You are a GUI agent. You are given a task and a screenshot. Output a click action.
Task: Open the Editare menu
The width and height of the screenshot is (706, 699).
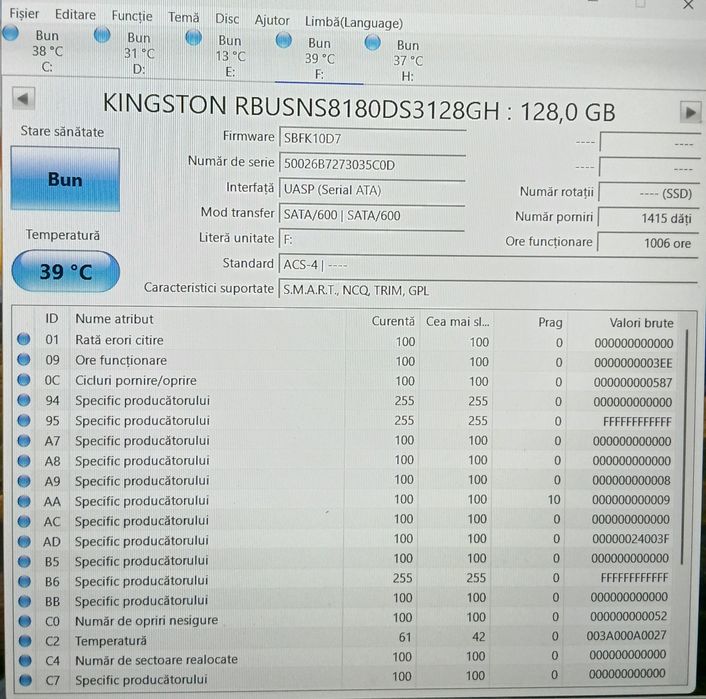click(75, 15)
